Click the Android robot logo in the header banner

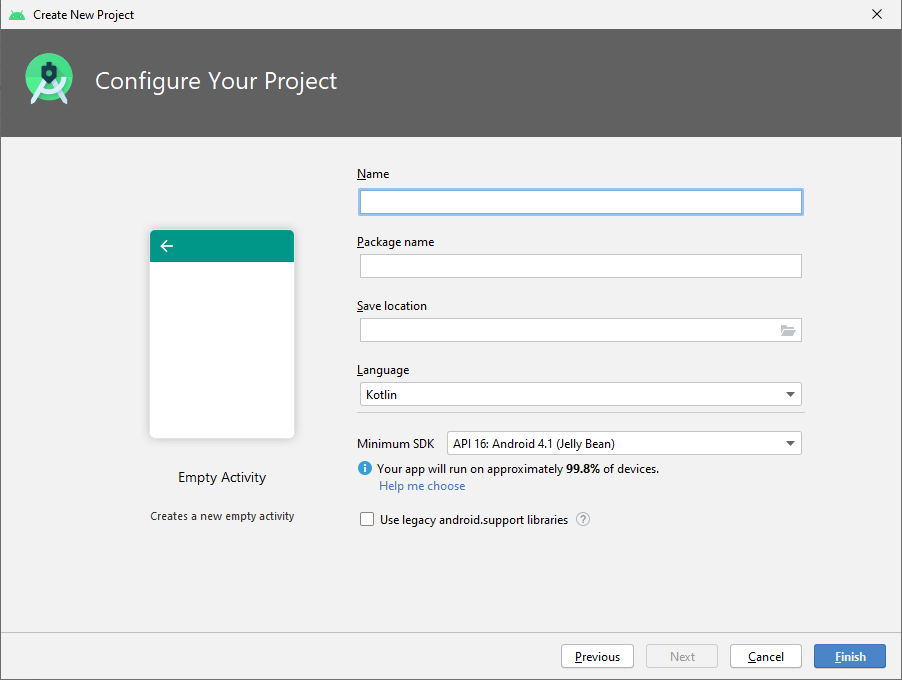(x=48, y=77)
